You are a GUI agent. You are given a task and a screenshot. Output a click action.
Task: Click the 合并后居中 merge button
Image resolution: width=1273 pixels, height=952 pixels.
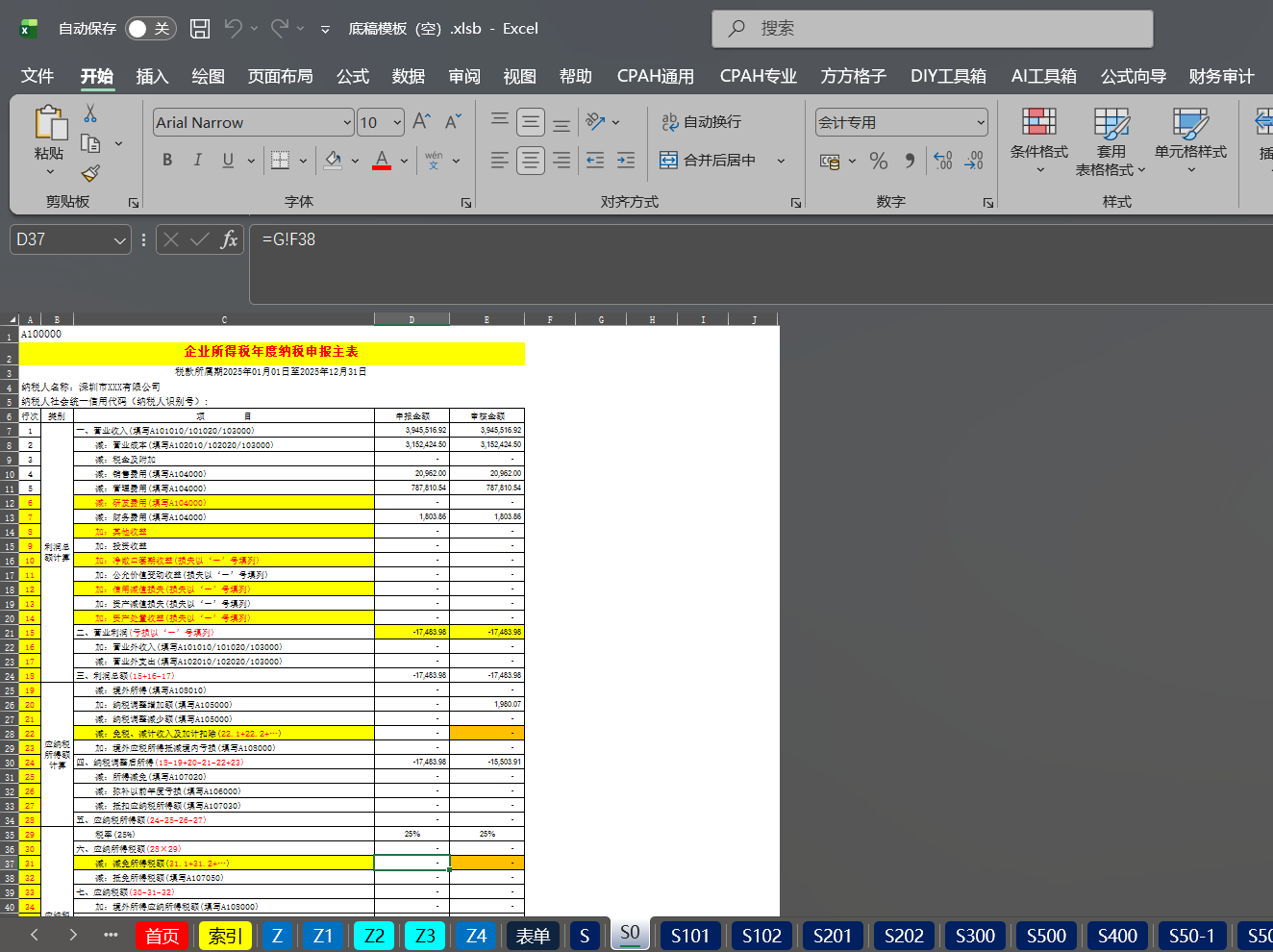[x=708, y=161]
